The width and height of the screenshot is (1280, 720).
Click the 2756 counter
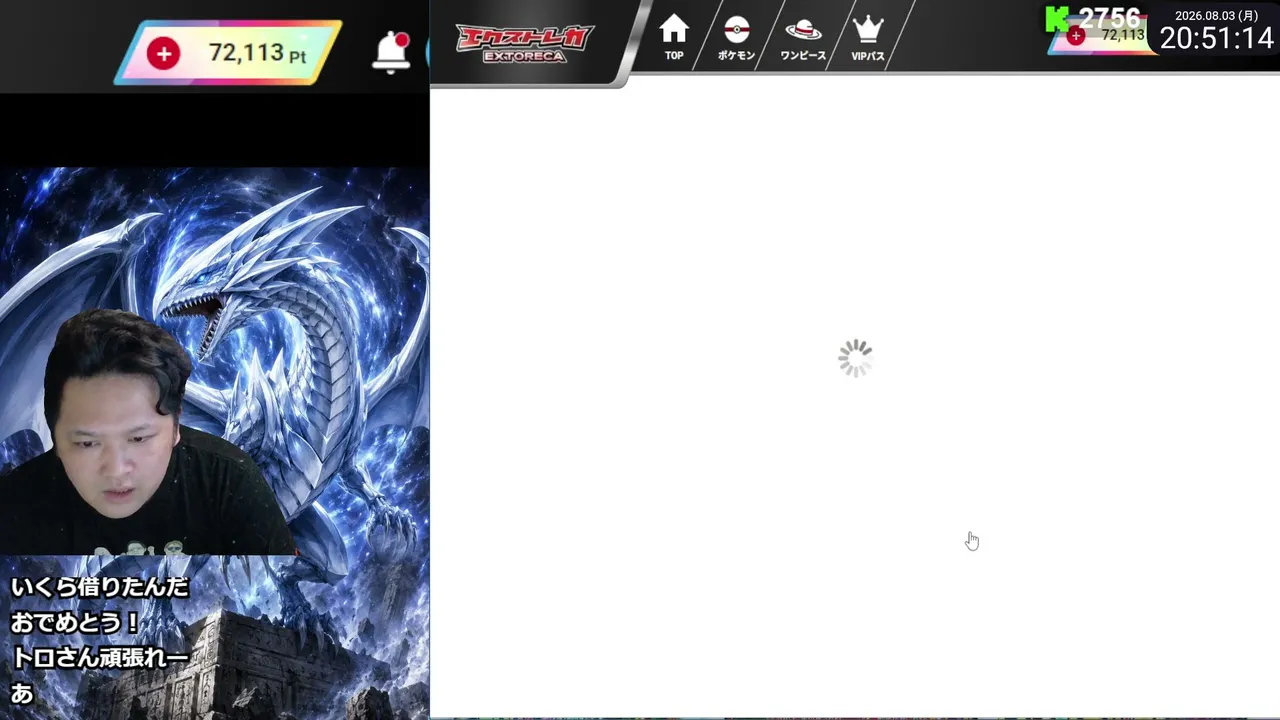[1109, 17]
